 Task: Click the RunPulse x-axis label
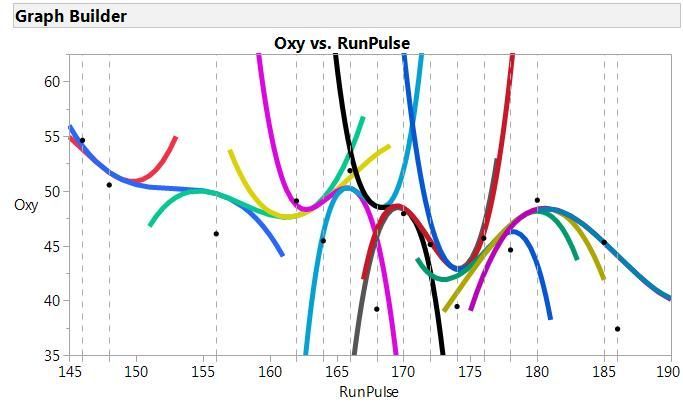tap(369, 392)
